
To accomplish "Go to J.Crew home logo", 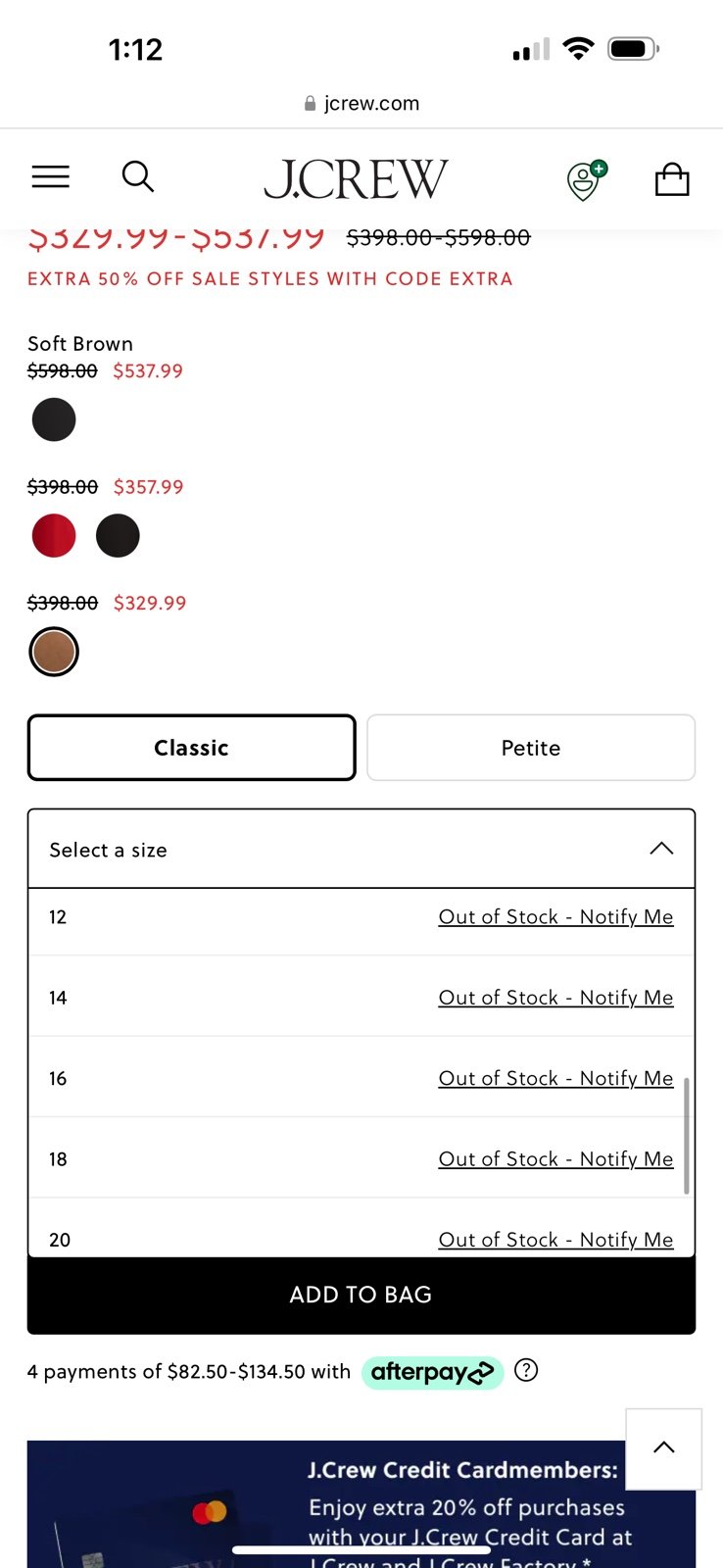I will click(356, 179).
